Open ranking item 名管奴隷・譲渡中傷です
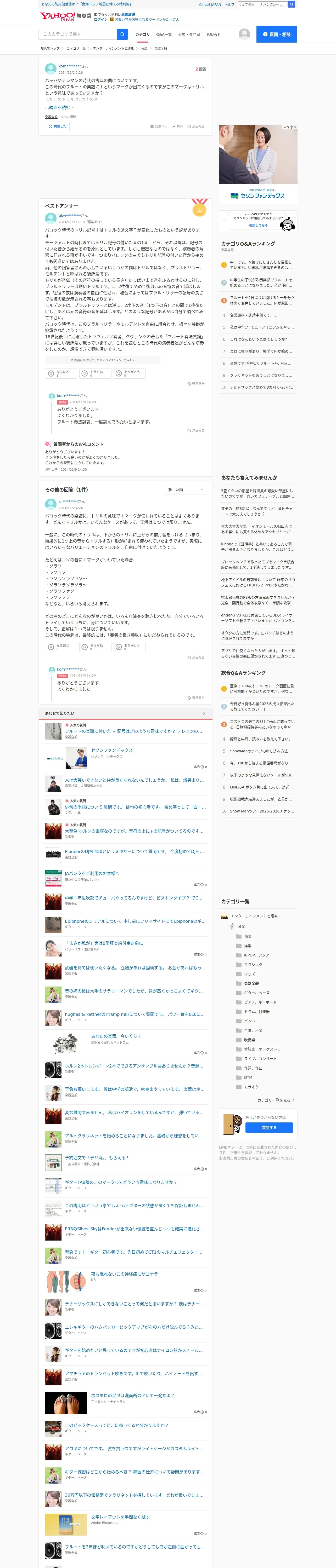Viewport: 336px width, 1568px height. (x=253, y=315)
